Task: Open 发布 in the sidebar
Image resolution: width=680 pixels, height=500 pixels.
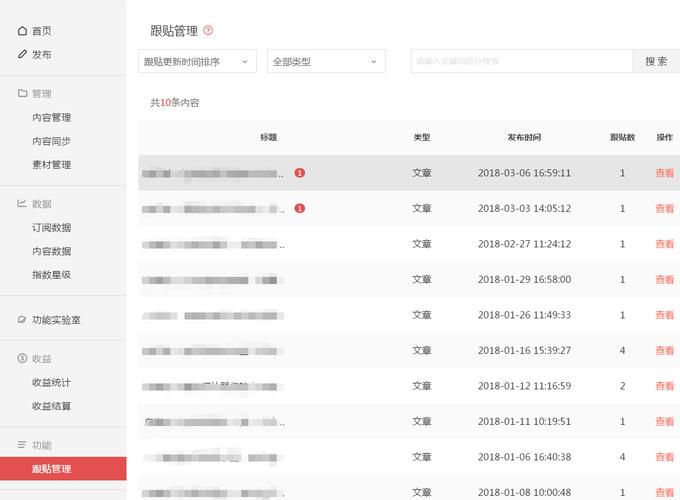Action: 42,55
